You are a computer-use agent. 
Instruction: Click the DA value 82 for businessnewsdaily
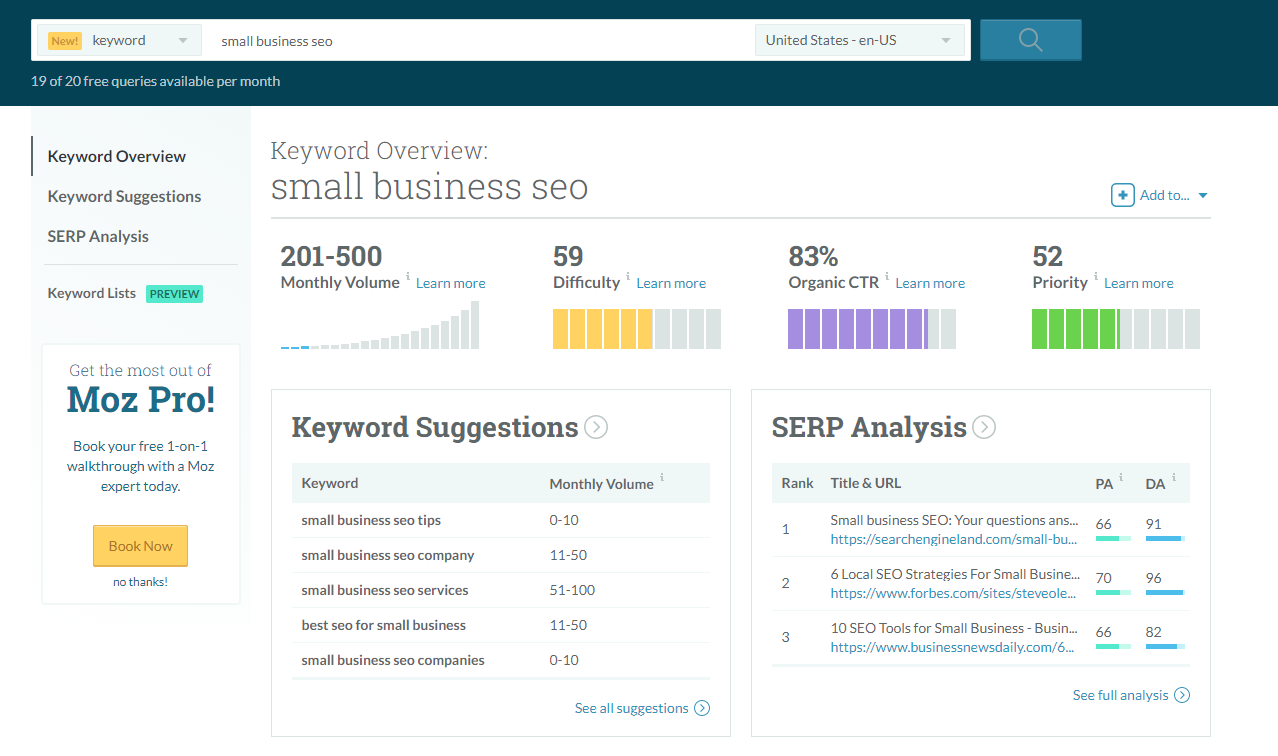click(x=1154, y=632)
